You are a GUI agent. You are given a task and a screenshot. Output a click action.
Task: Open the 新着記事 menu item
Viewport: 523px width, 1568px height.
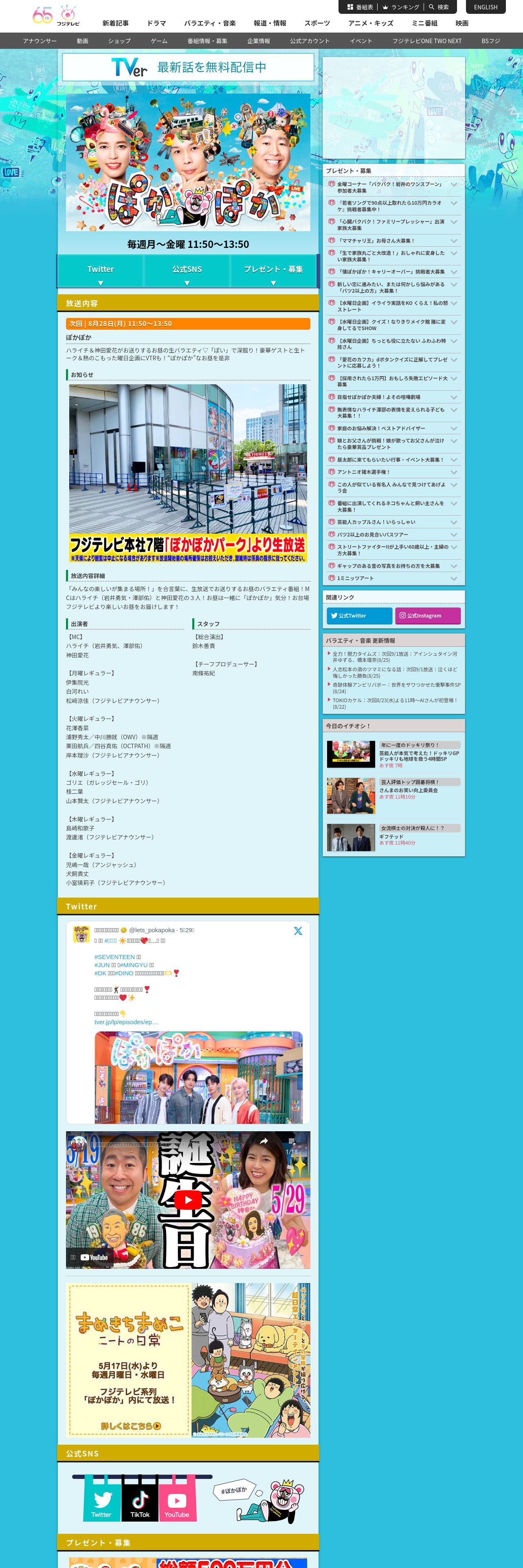click(115, 23)
